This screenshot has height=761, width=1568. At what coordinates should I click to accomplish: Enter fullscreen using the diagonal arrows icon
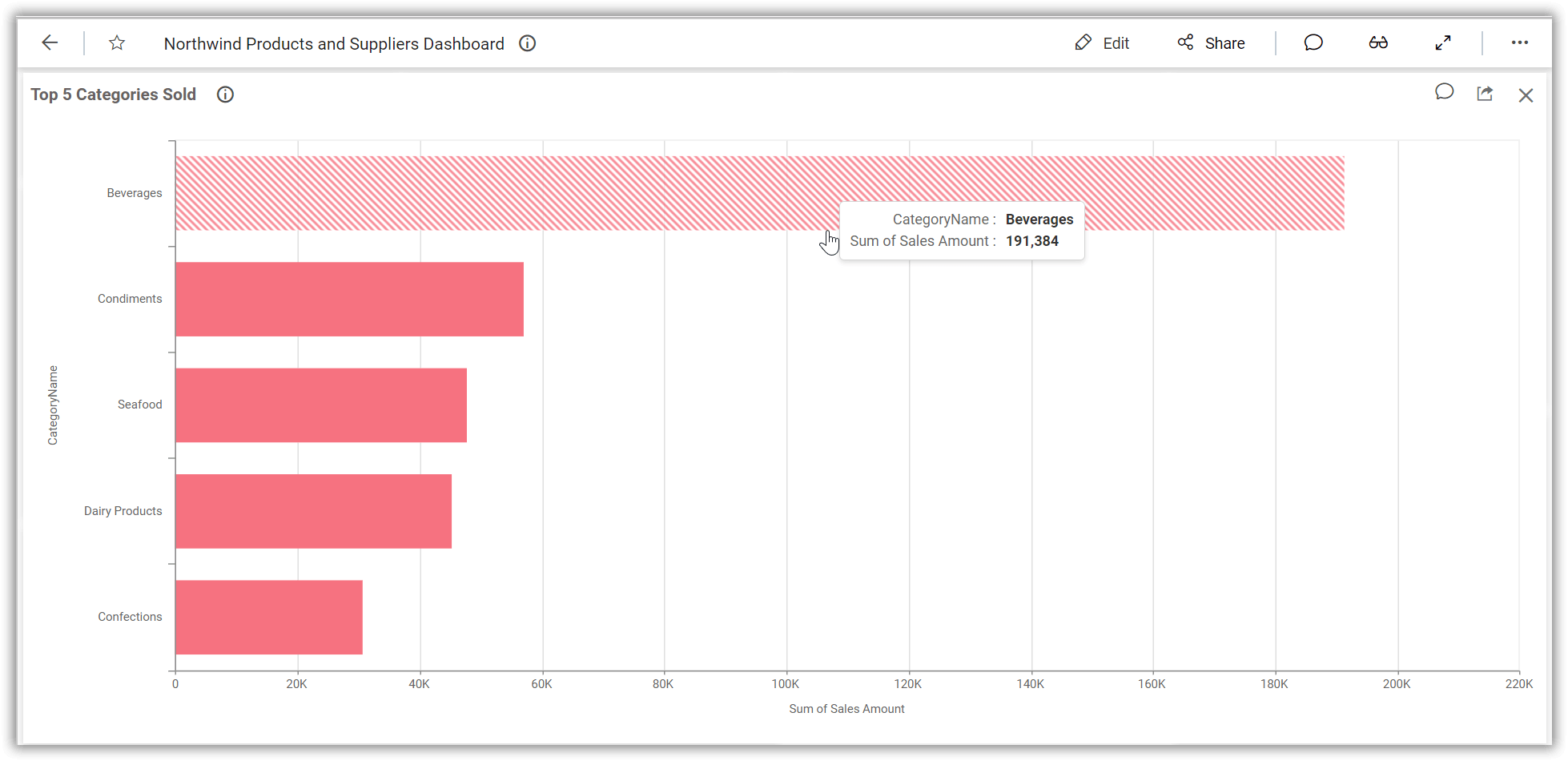tap(1444, 42)
